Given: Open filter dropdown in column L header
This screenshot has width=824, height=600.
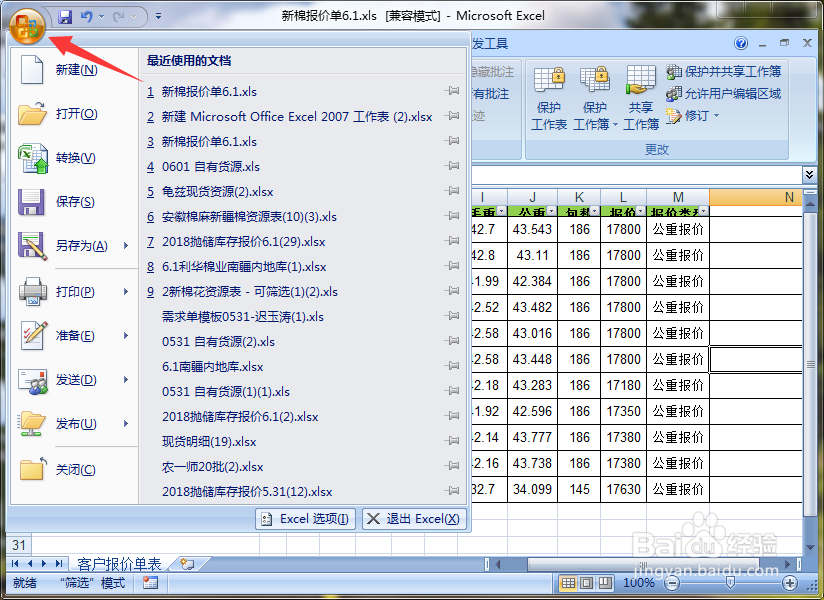Looking at the screenshot, I should tap(641, 211).
